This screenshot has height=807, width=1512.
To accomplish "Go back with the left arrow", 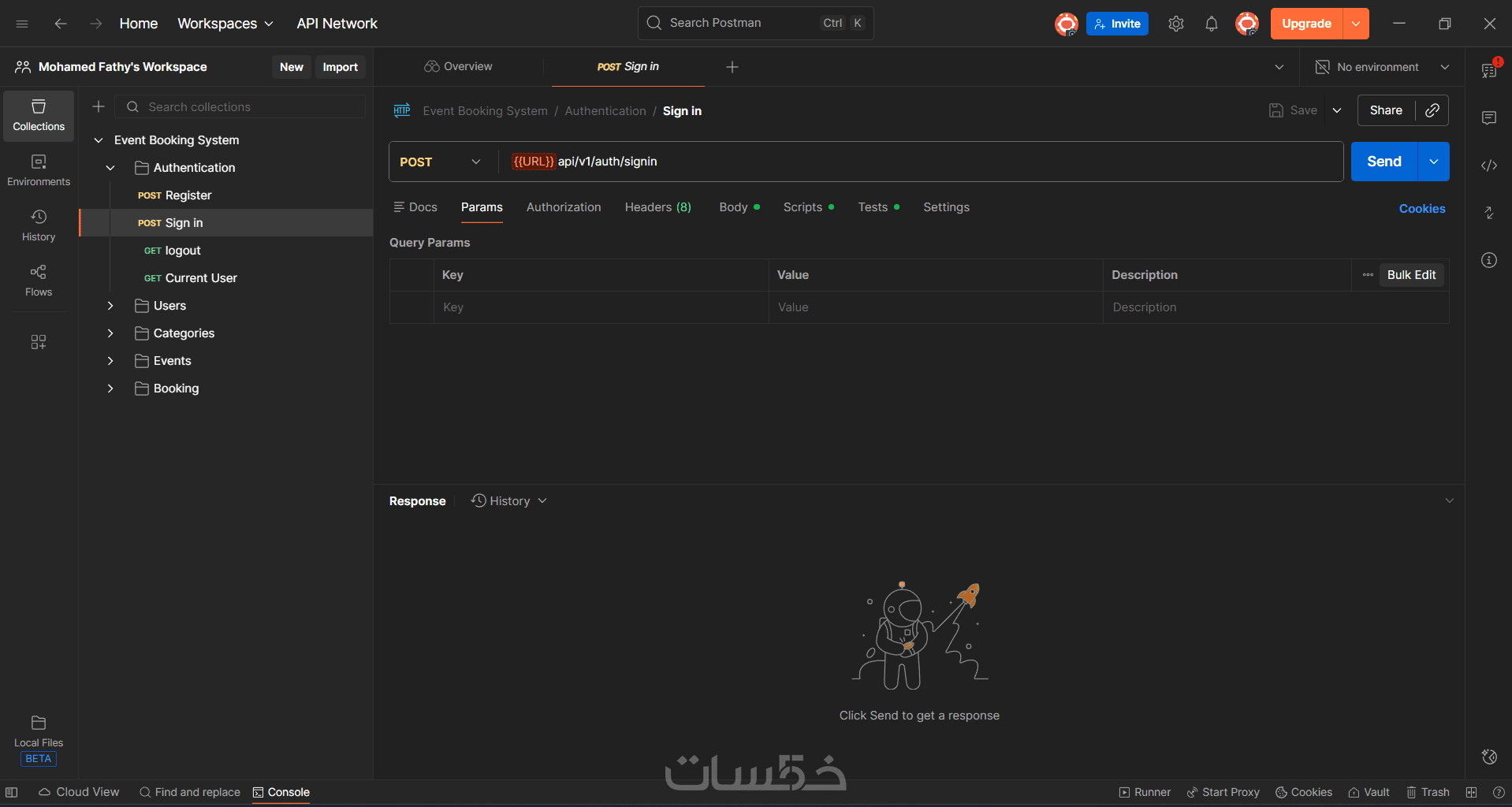I will [61, 24].
